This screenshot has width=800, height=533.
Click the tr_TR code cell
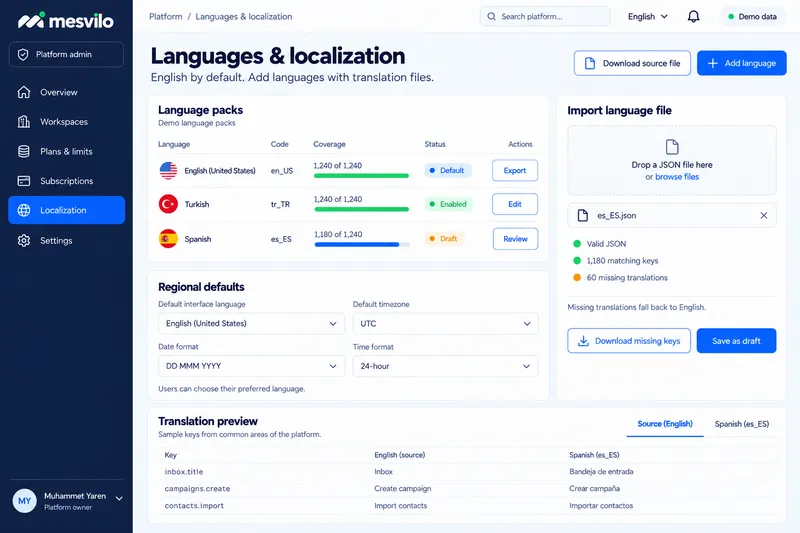pos(280,205)
